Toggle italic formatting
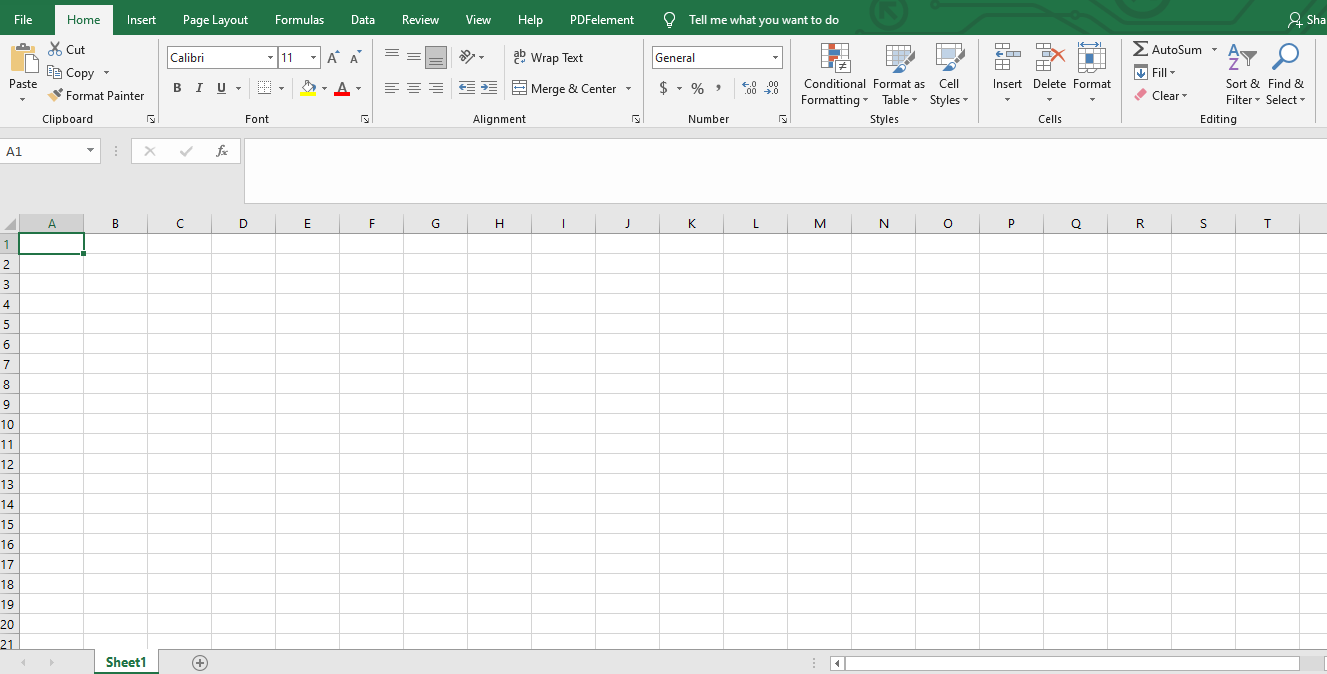The height and width of the screenshot is (674, 1327). coord(198,88)
